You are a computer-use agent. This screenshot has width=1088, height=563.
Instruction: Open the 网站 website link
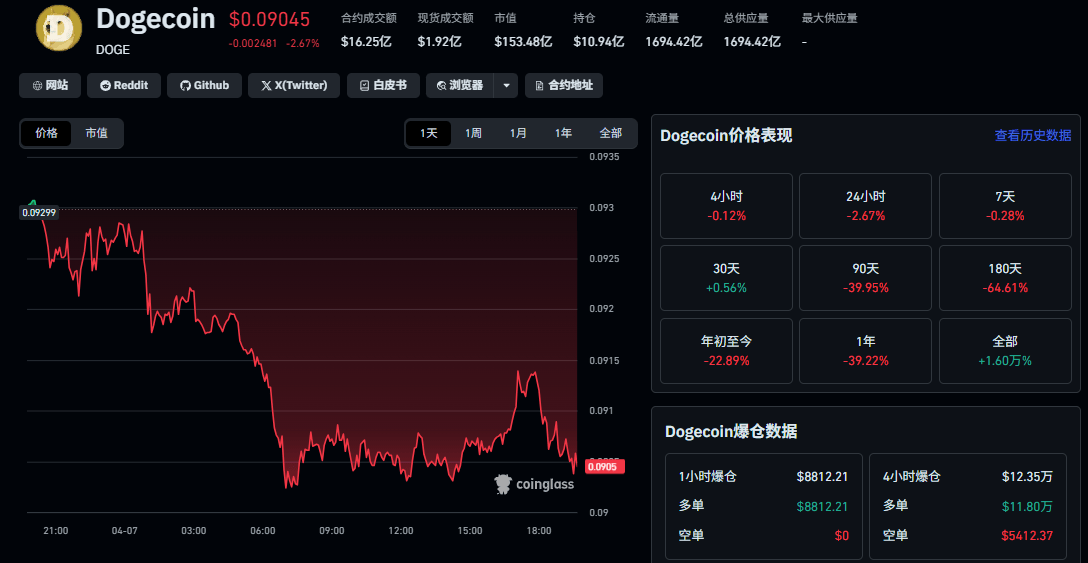(x=50, y=85)
